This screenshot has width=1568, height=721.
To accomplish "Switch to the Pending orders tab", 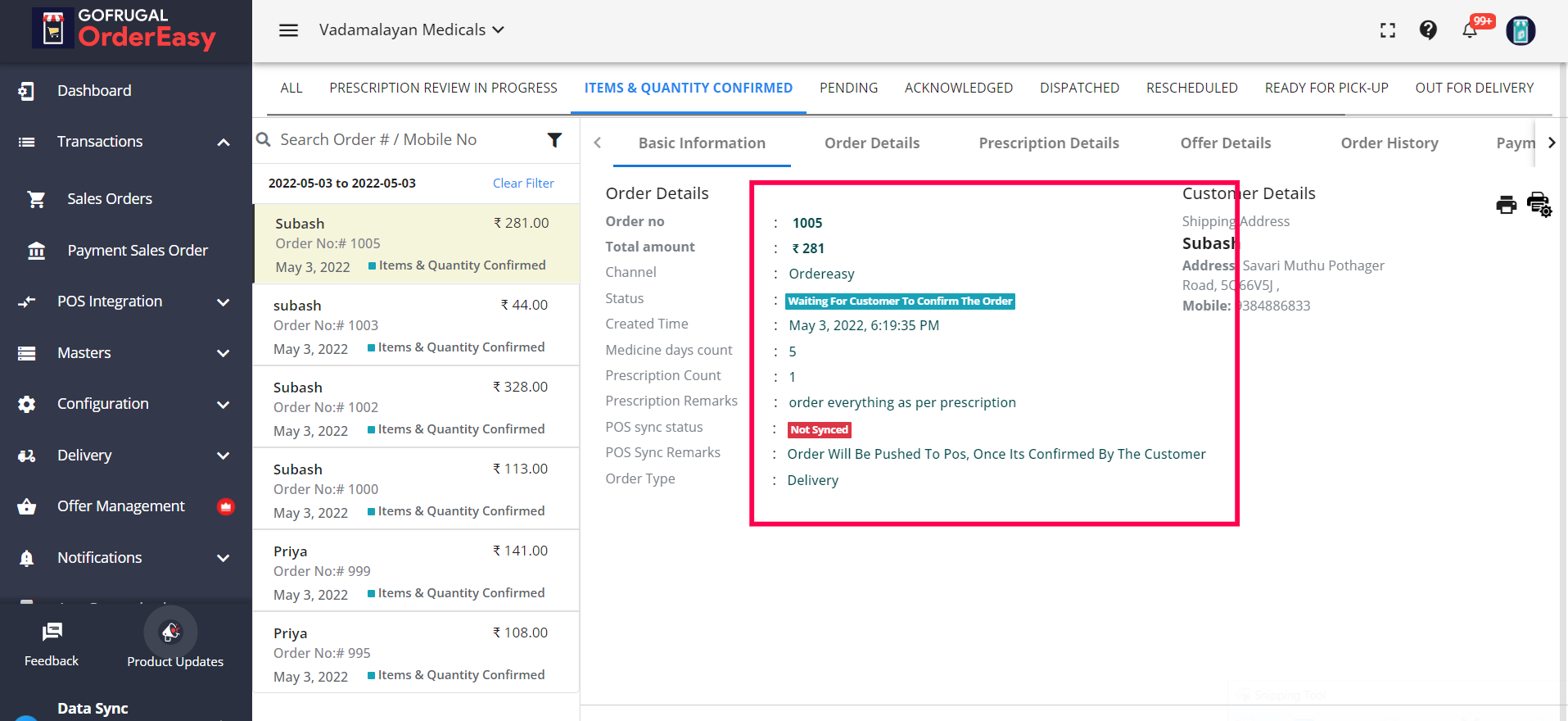I will click(848, 88).
